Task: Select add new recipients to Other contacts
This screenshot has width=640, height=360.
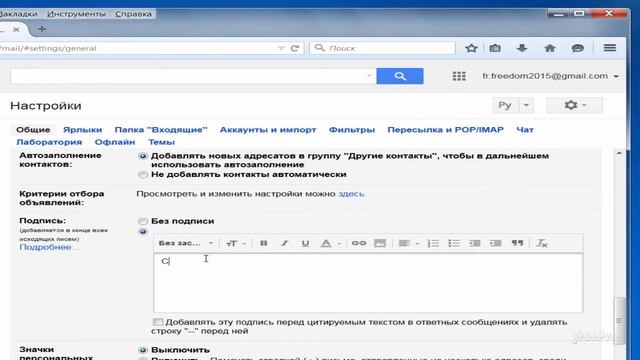Action: [x=142, y=156]
